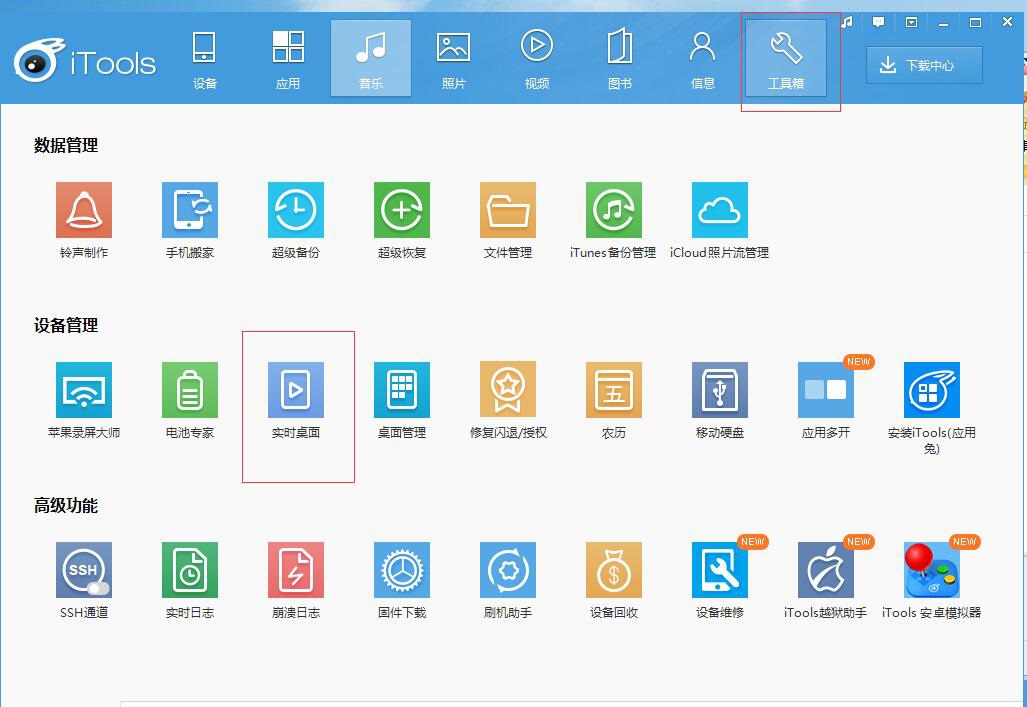The image size is (1027, 707).
Task: Open the 铃声制作 ringtone maker tool
Action: (x=84, y=210)
